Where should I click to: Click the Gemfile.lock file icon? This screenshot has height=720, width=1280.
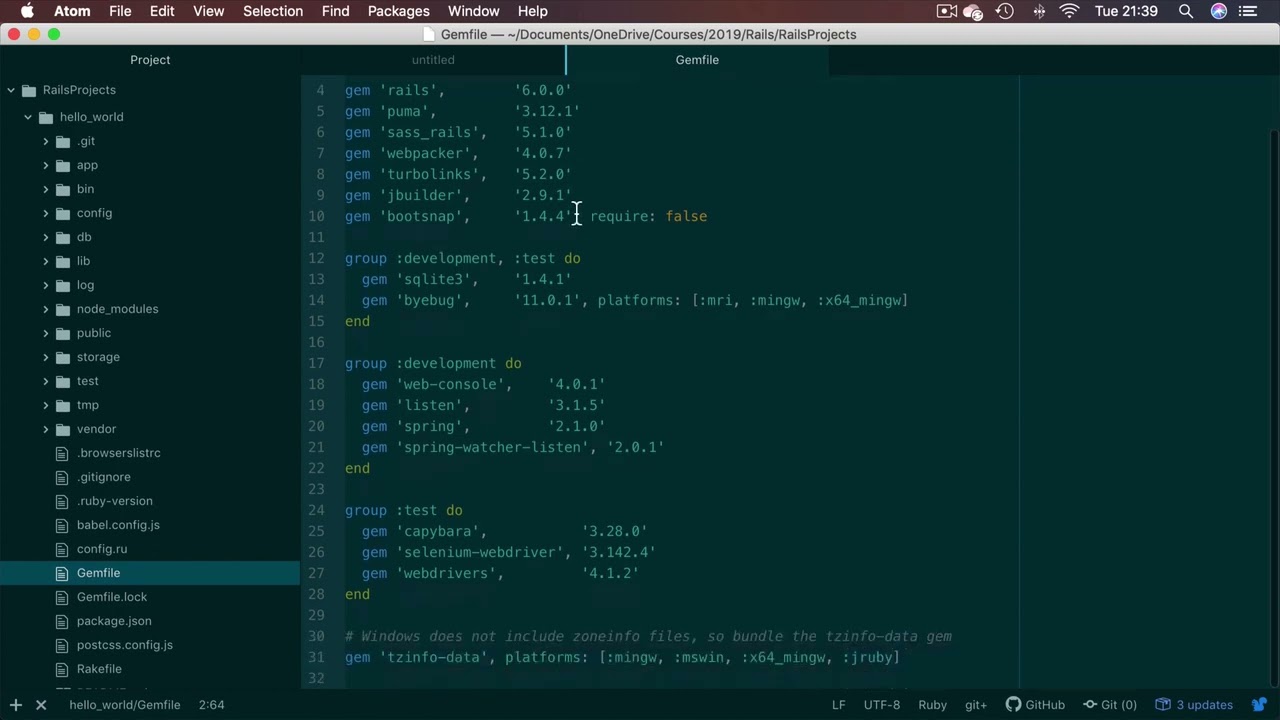coord(61,597)
